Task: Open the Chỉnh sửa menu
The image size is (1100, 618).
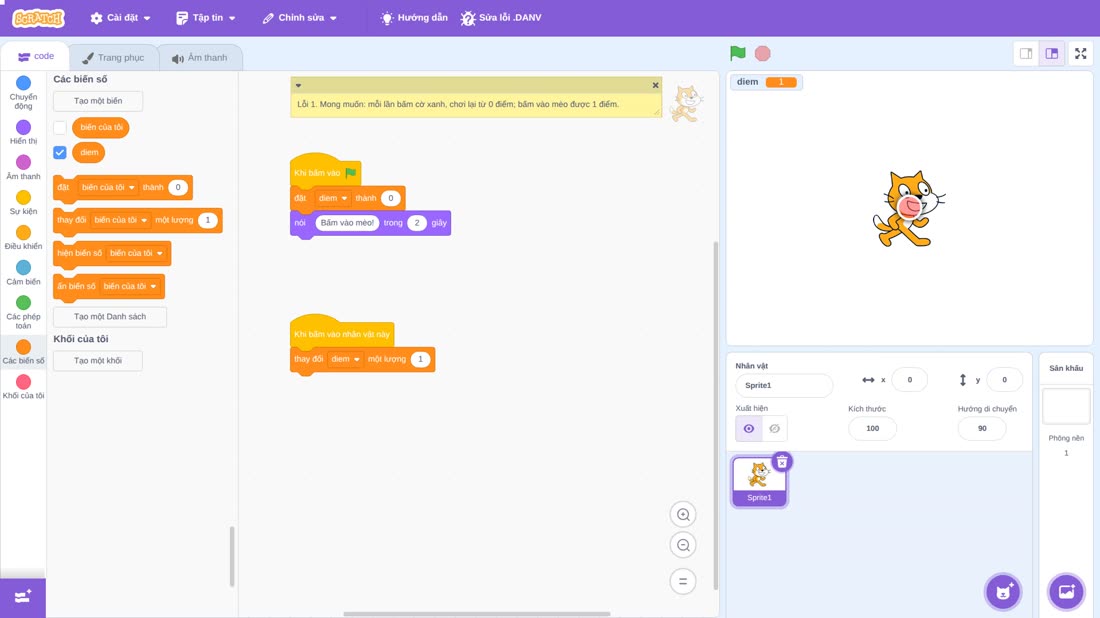Action: point(300,18)
